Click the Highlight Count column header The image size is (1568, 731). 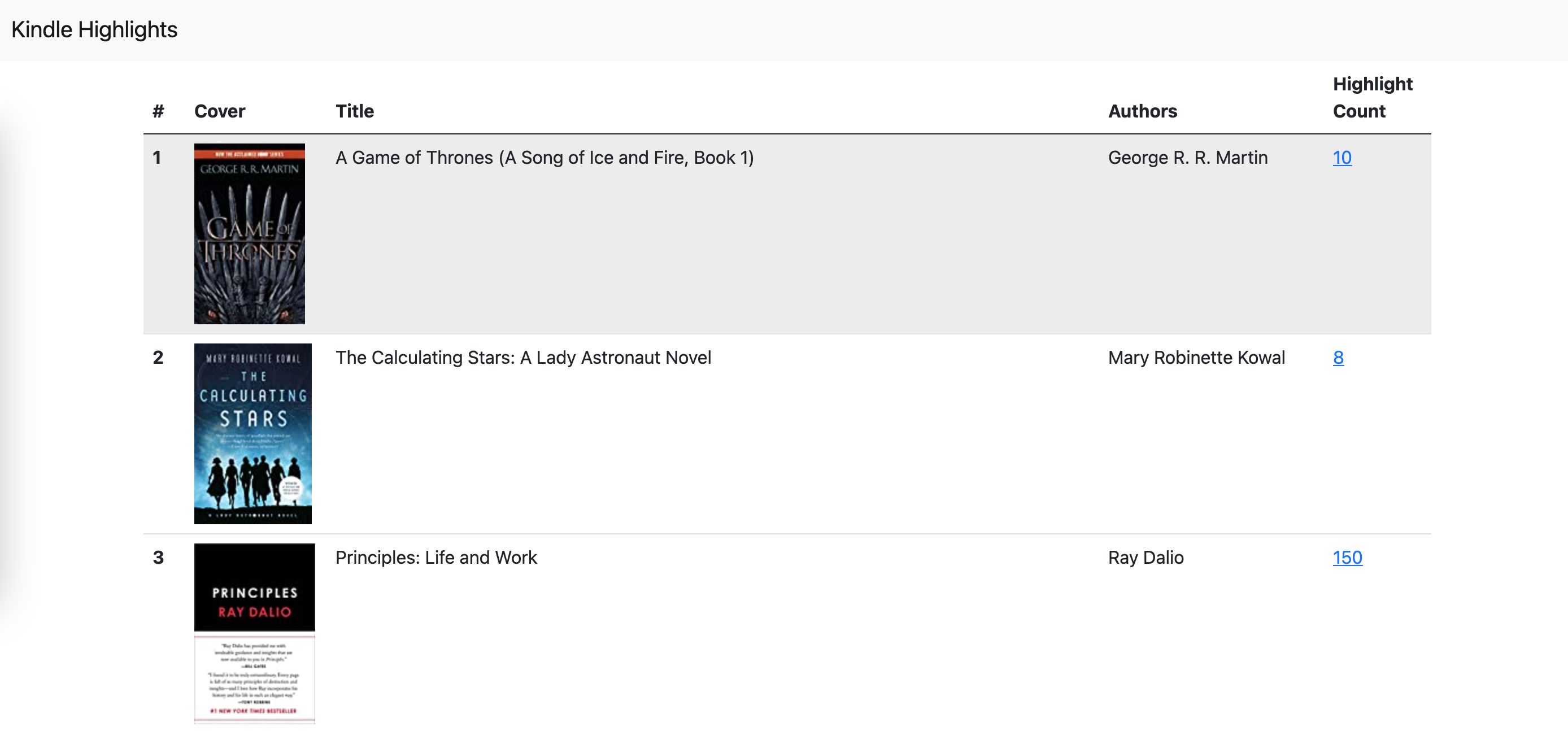point(1373,97)
